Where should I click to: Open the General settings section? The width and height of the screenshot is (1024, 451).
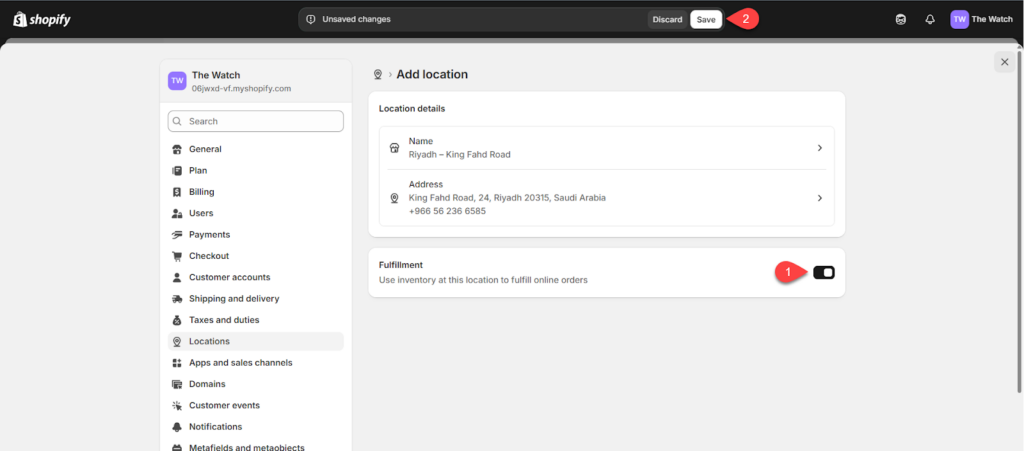(205, 149)
